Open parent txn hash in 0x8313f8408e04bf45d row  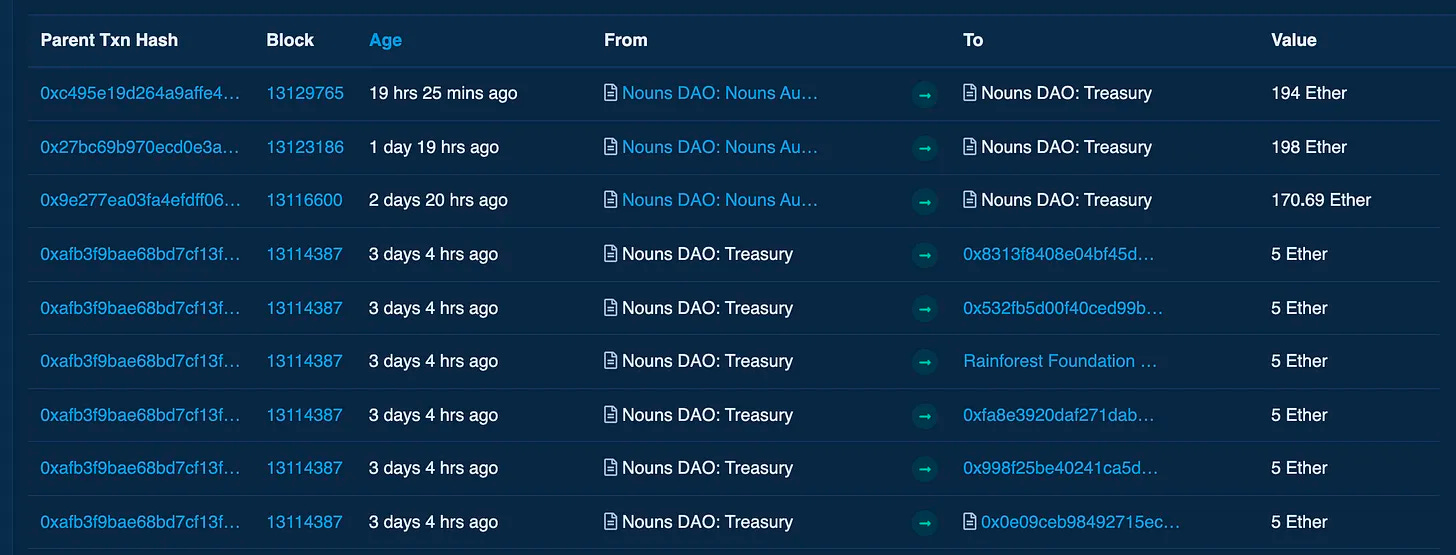tap(140, 254)
